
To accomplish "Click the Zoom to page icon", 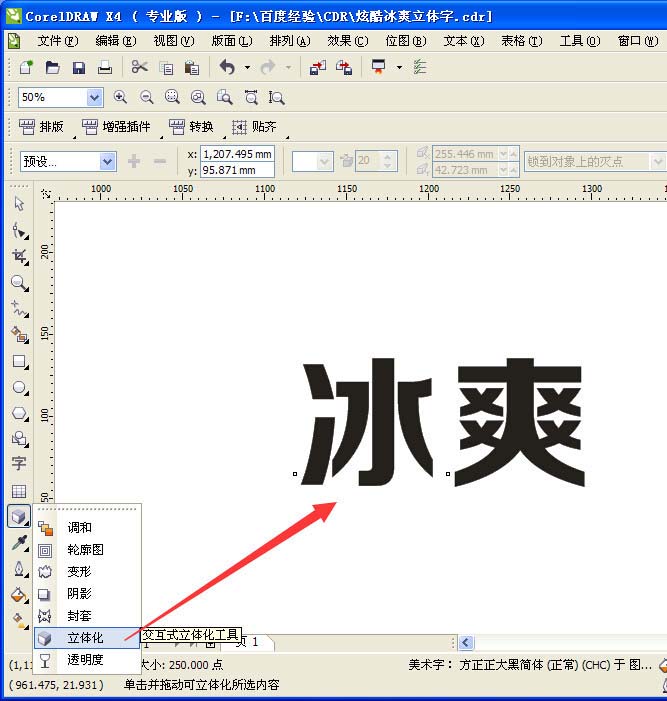I will tap(224, 97).
